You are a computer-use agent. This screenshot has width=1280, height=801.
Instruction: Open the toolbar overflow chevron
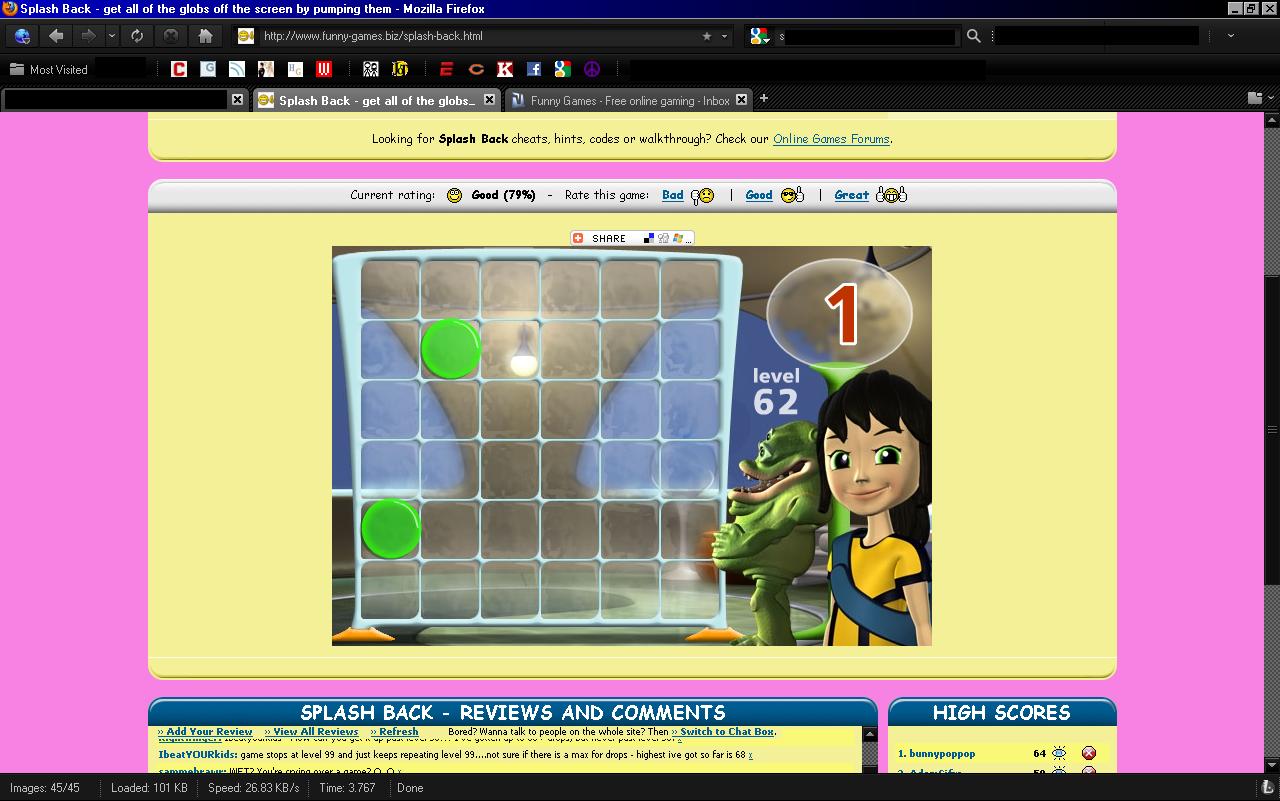(x=1230, y=36)
